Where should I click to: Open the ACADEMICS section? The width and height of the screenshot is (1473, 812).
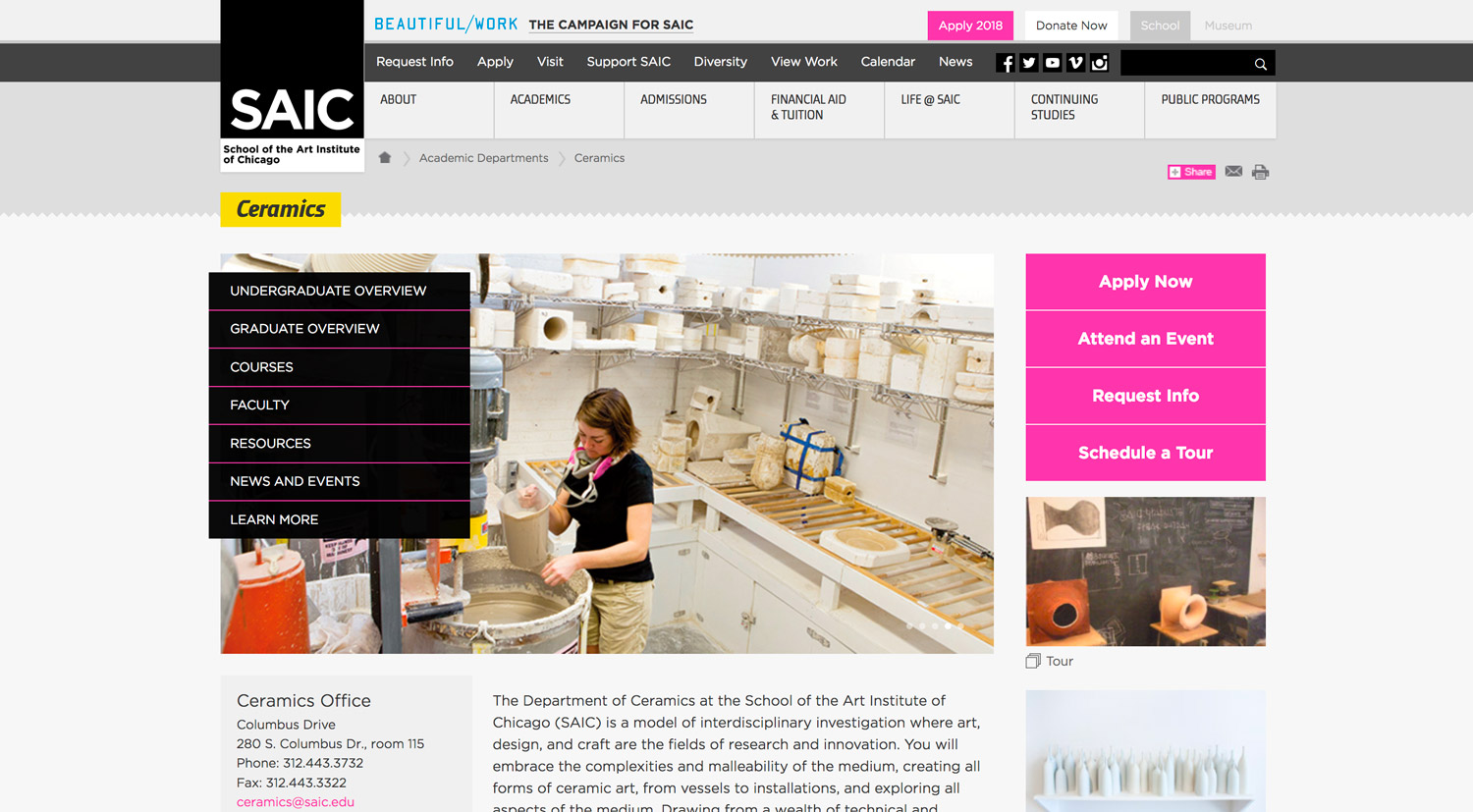(540, 99)
